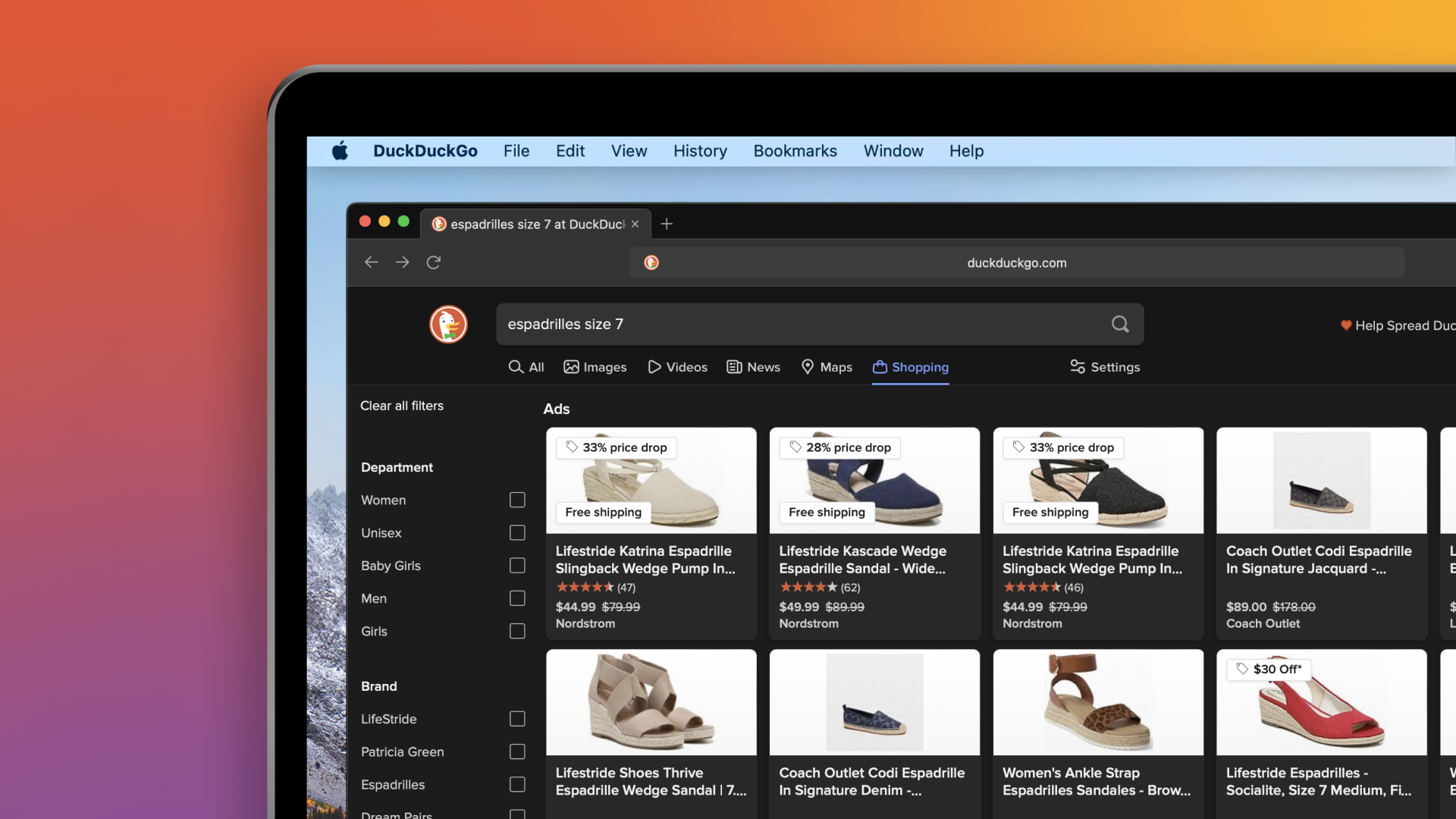The width and height of the screenshot is (1456, 819).
Task: Check the Men department filter
Action: pos(517,598)
